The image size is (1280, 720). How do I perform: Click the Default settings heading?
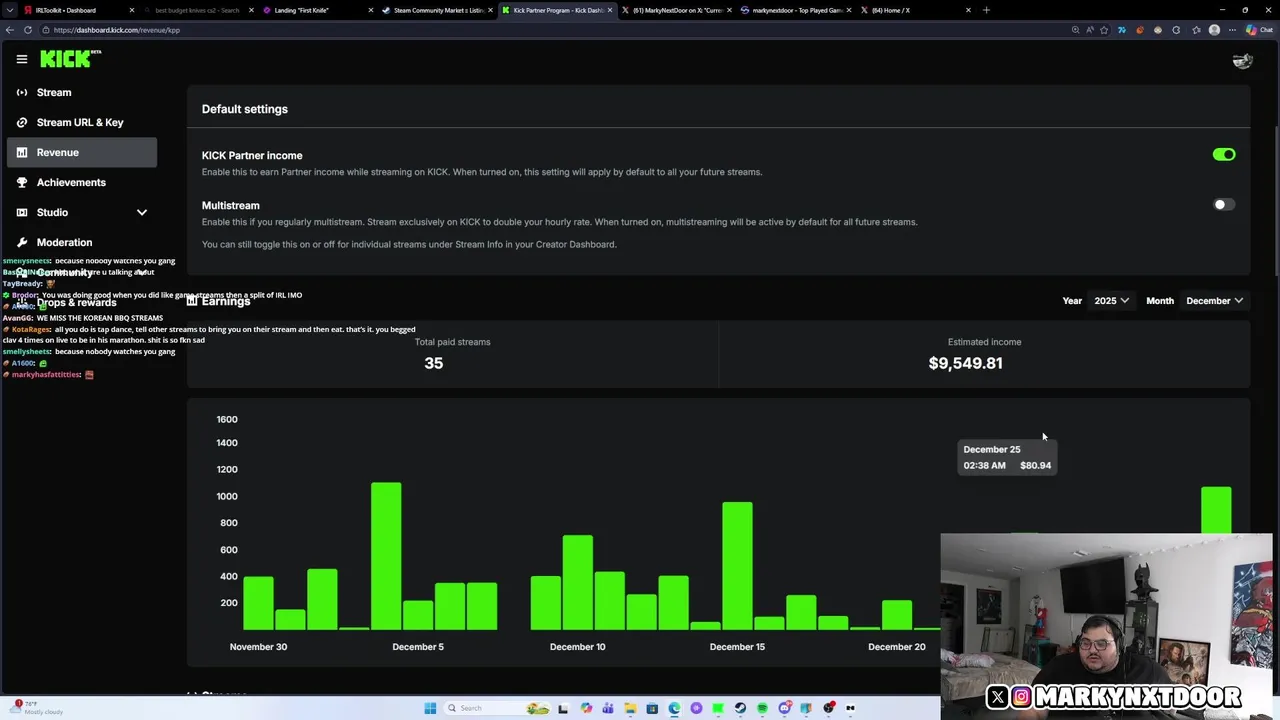(x=244, y=109)
